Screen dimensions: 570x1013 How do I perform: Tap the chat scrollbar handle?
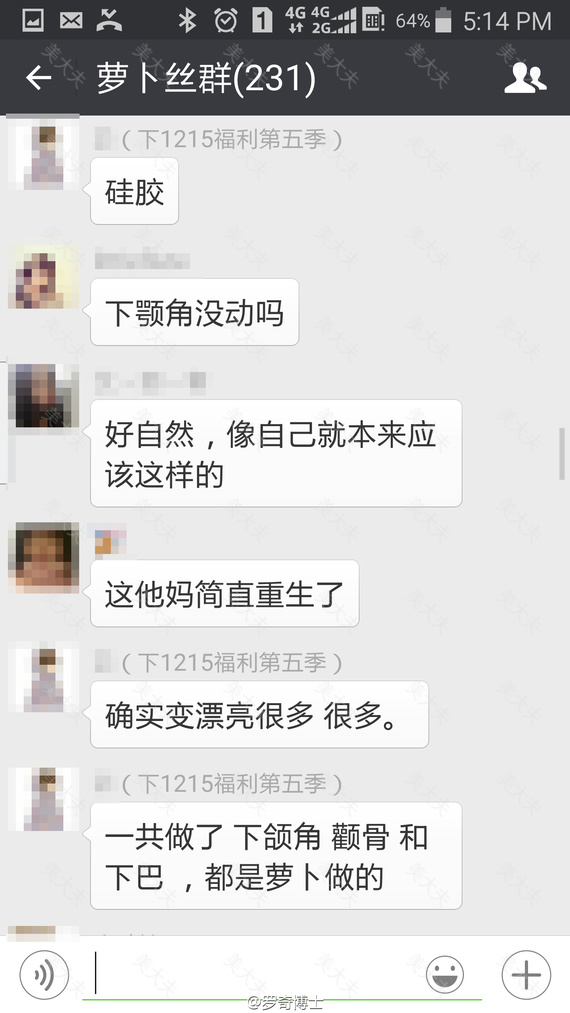(x=562, y=454)
